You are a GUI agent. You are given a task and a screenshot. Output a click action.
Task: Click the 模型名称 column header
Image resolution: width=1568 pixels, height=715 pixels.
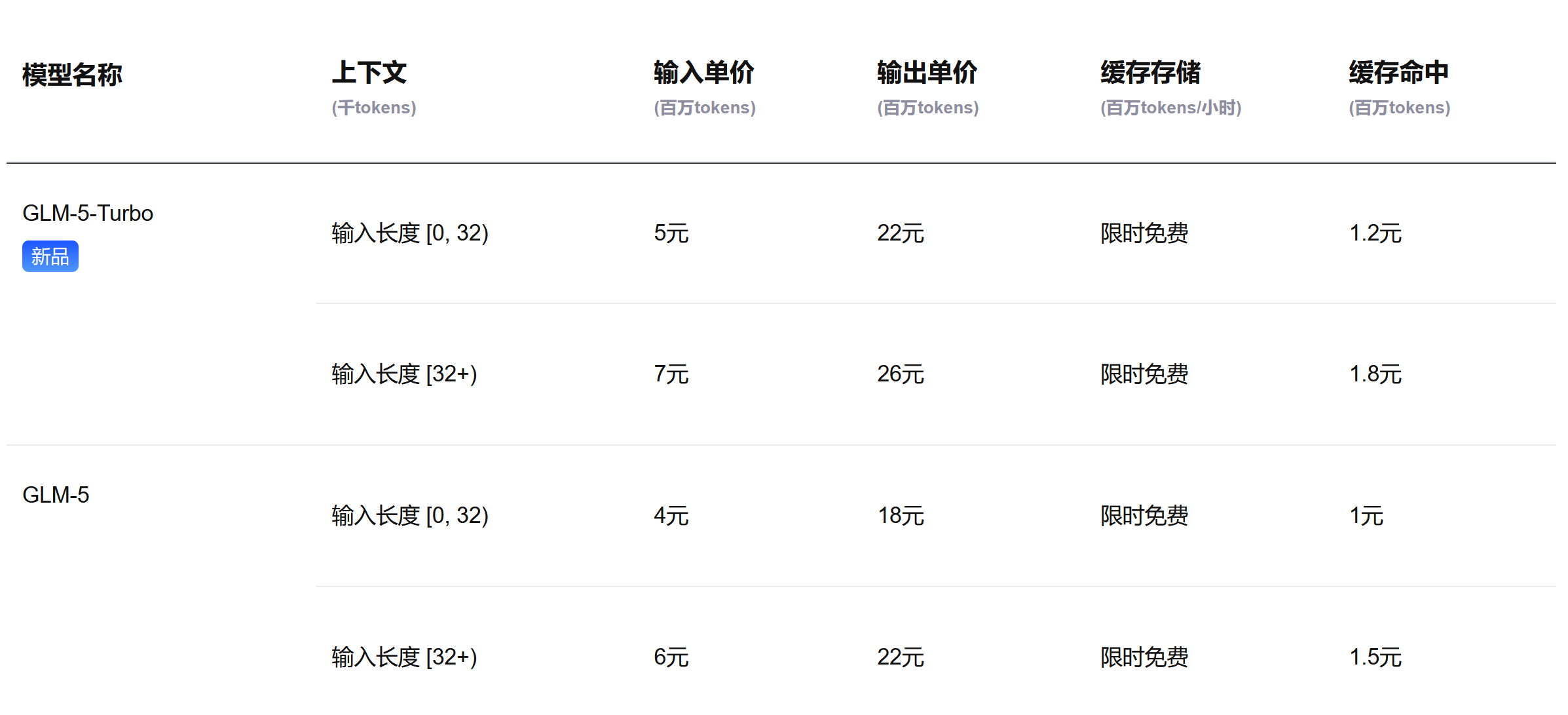pos(72,75)
